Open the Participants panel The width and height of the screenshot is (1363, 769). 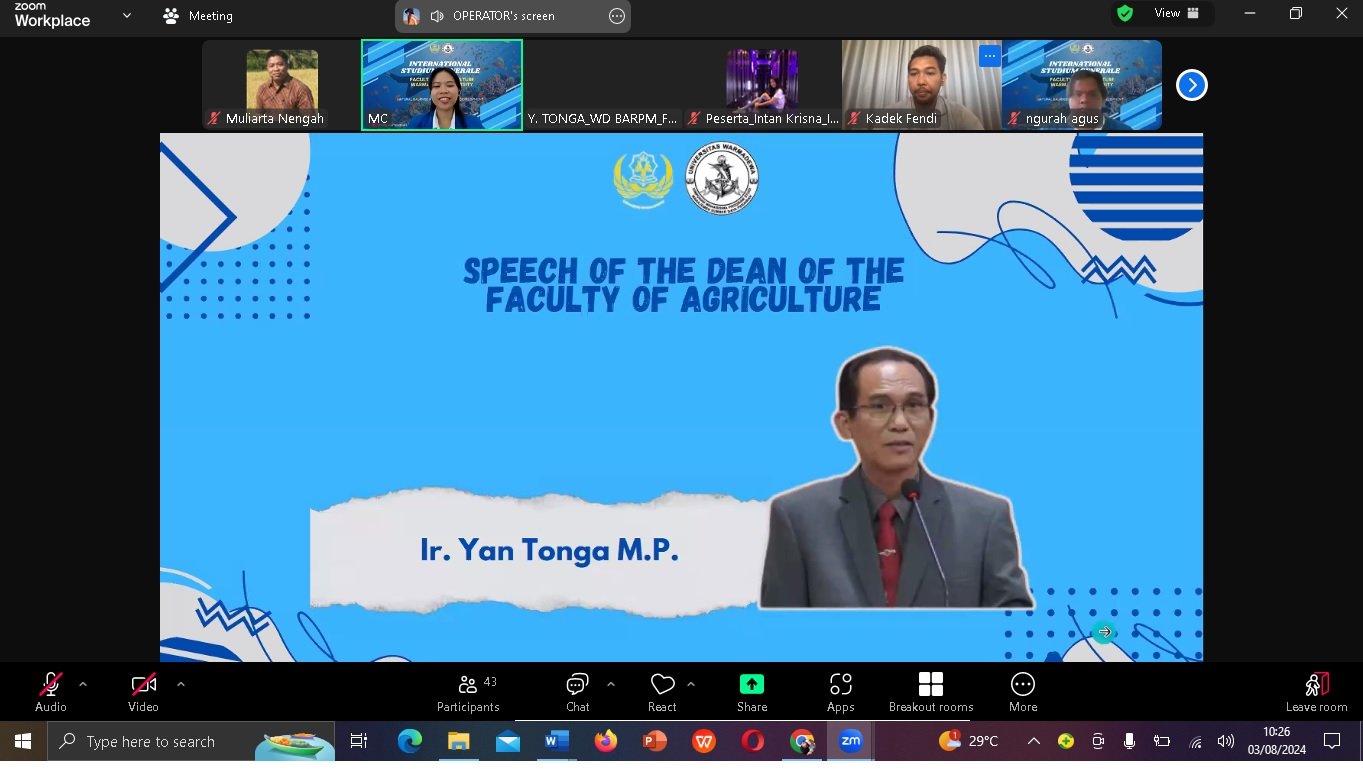(x=467, y=692)
